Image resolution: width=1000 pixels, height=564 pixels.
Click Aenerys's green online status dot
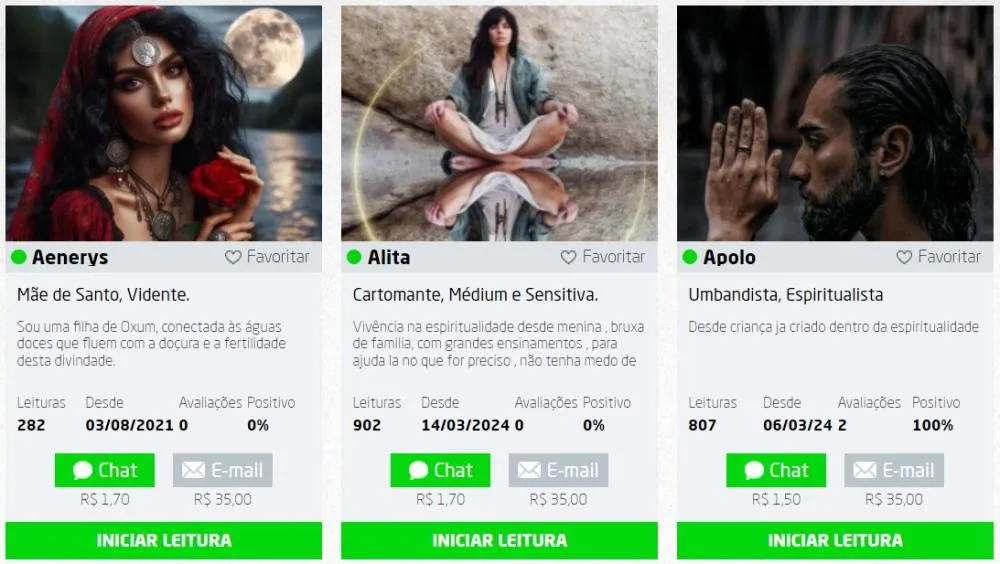[x=18, y=257]
